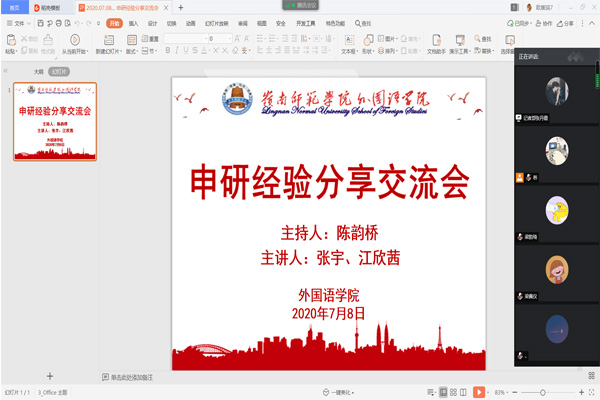The image size is (600, 400).
Task: Open the Design (设计) ribbon tab
Action: pyautogui.click(x=152, y=21)
